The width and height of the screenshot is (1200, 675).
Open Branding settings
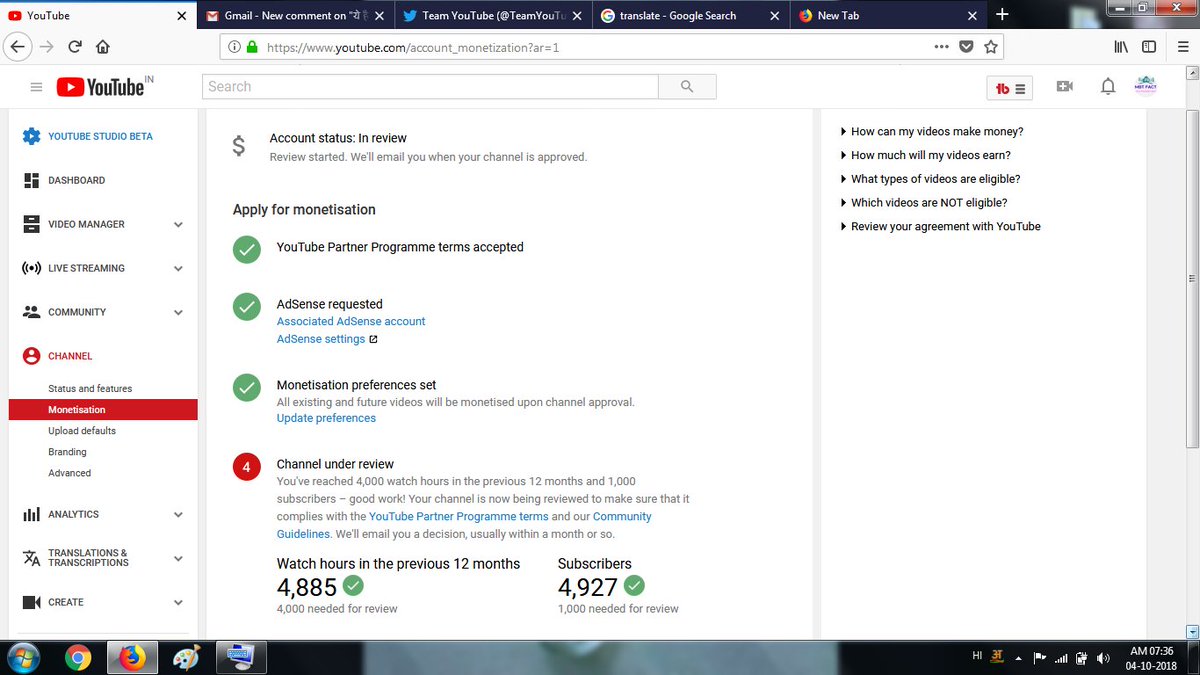(x=67, y=452)
